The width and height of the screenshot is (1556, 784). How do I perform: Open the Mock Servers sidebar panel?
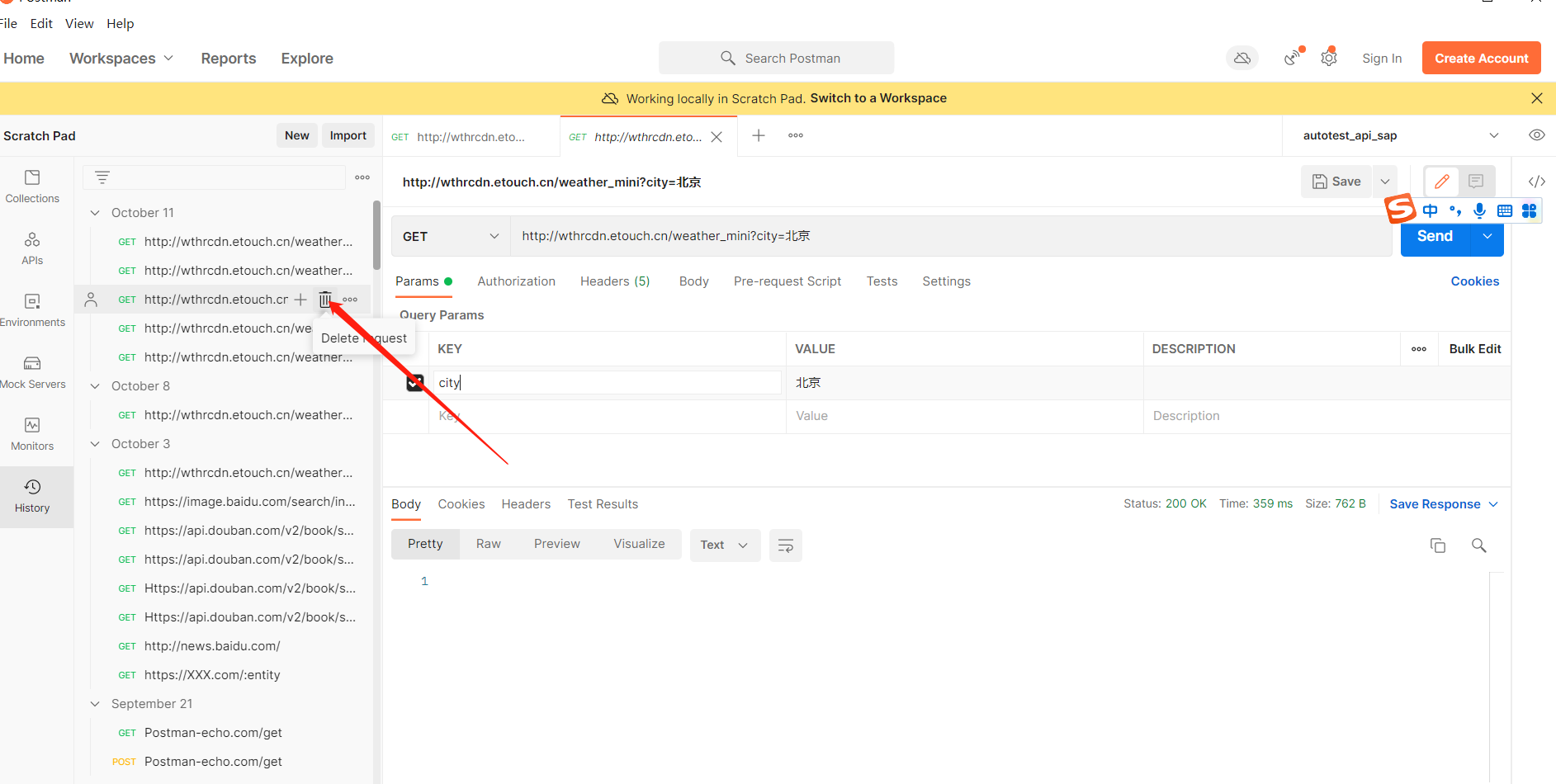coord(32,372)
